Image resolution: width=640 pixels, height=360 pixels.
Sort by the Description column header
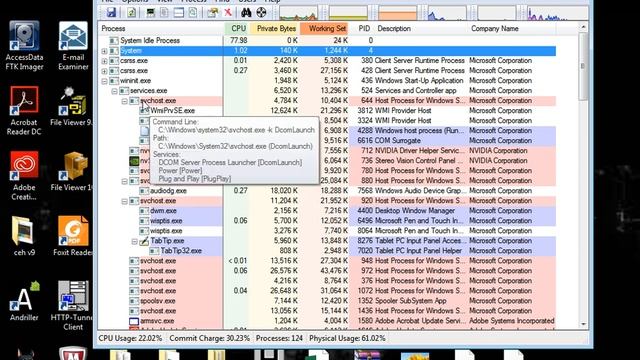click(421, 29)
